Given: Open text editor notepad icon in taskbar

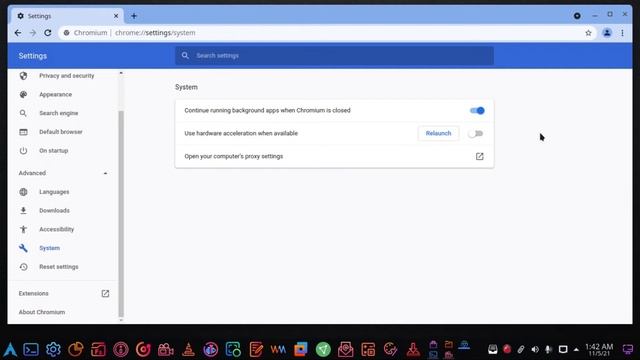Looking at the screenshot, I should point(256,349).
